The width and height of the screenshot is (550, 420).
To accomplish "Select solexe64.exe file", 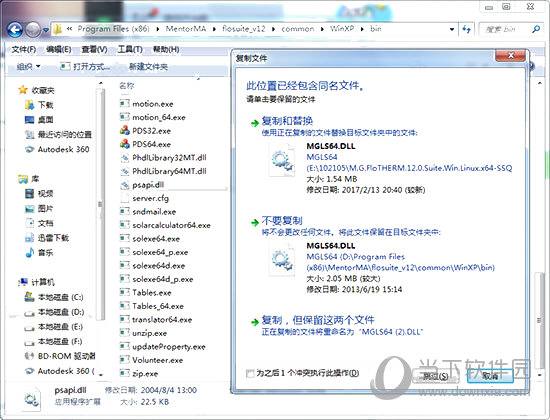I will tap(150, 239).
